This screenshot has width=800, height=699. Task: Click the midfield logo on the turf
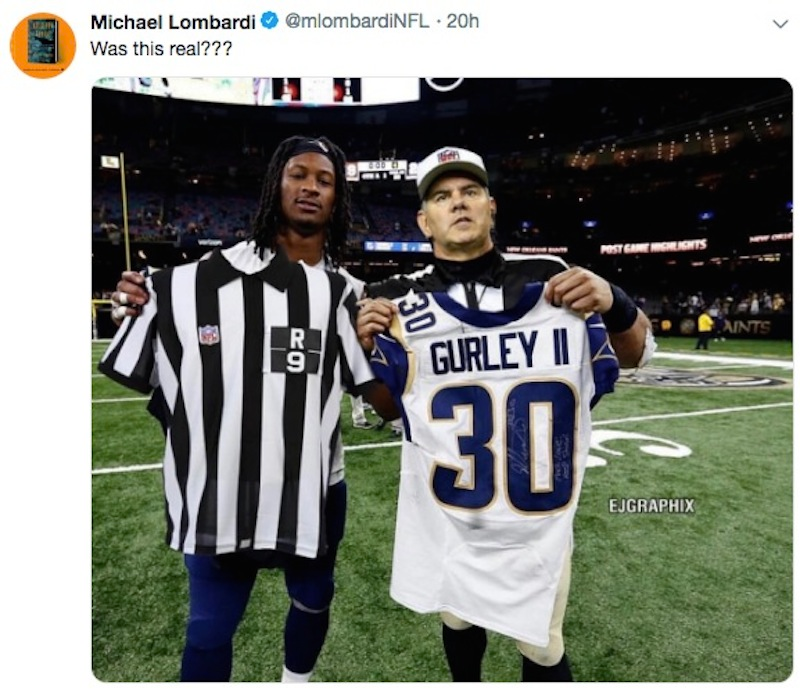[x=702, y=379]
